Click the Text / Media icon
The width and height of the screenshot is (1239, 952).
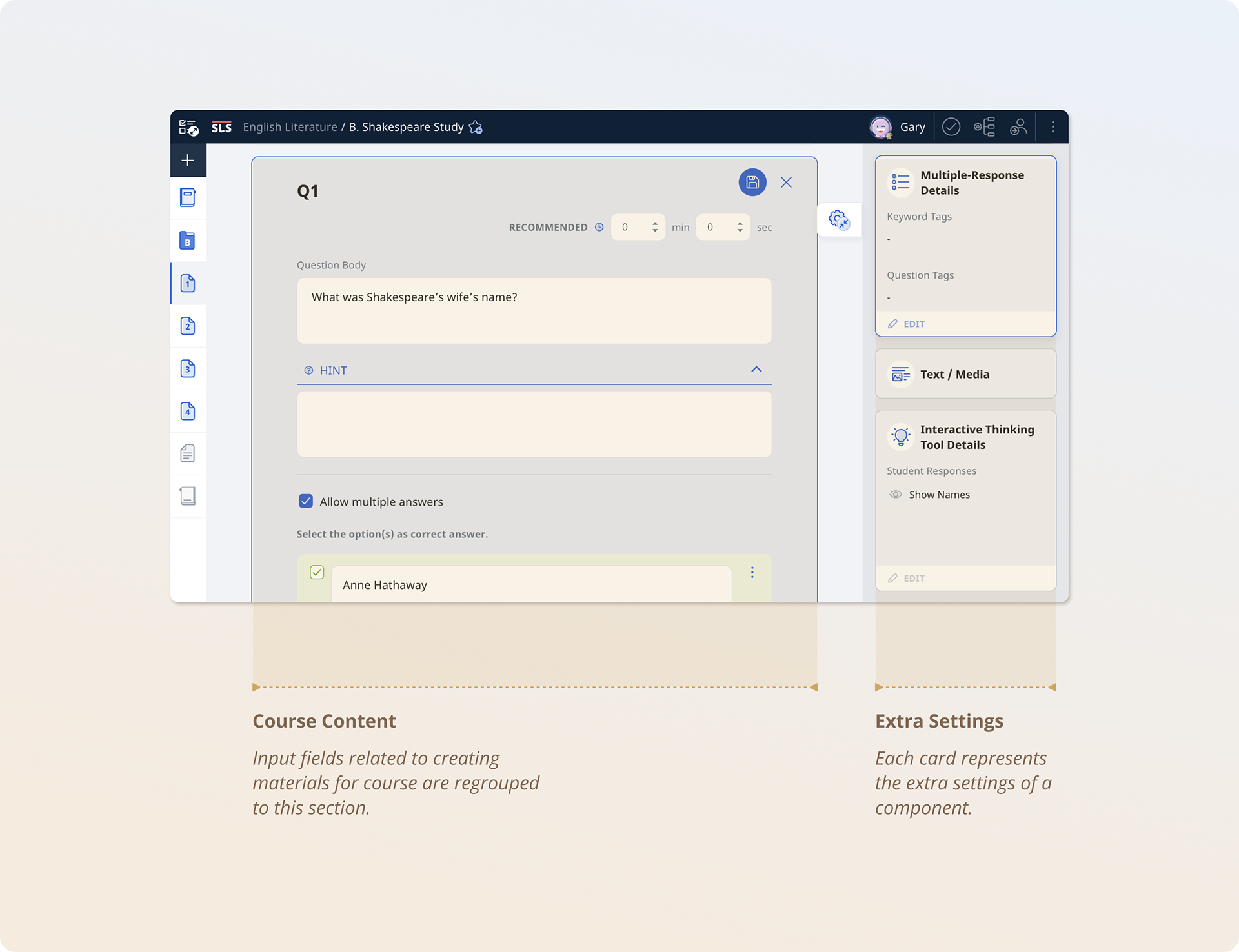pos(900,374)
